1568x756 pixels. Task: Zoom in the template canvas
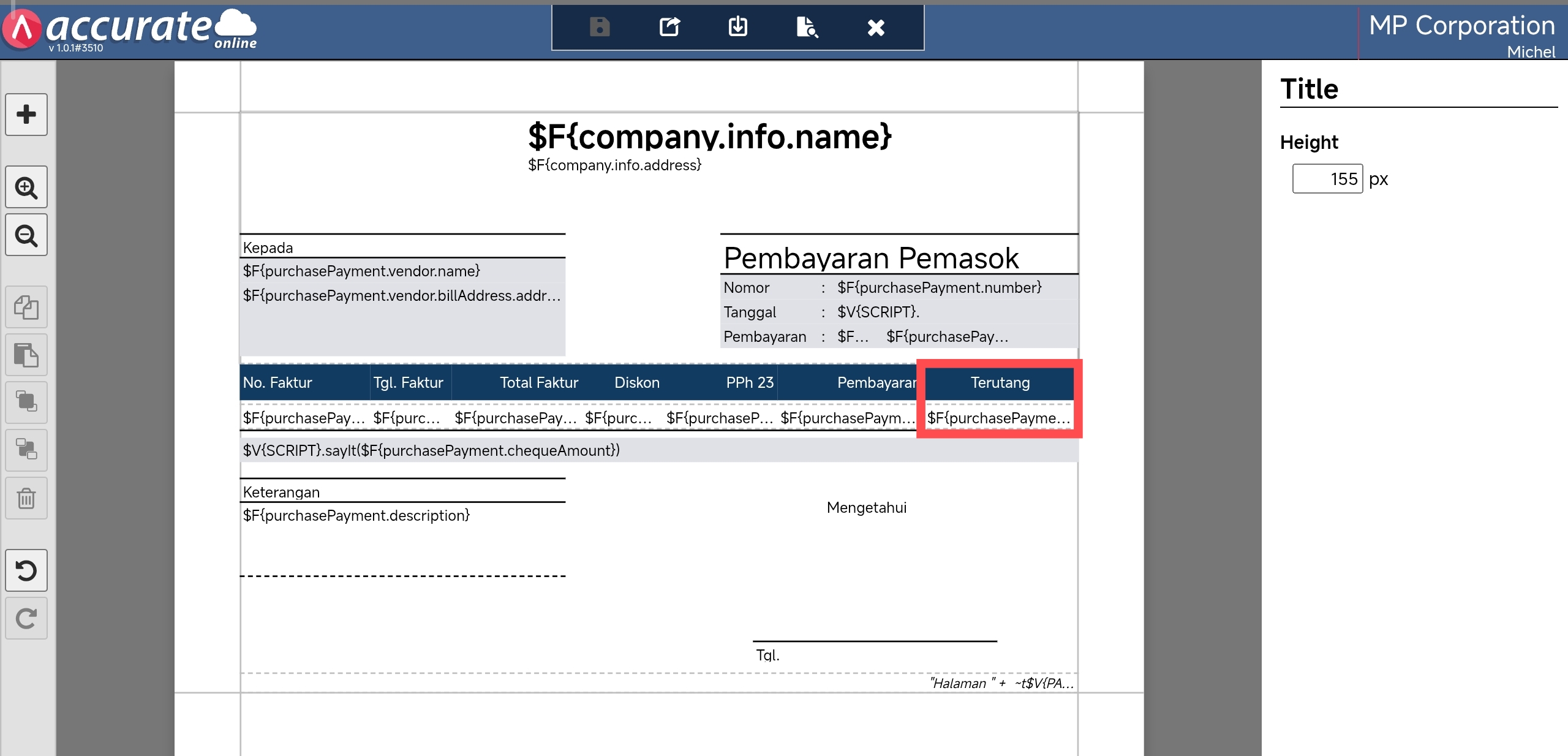(26, 187)
